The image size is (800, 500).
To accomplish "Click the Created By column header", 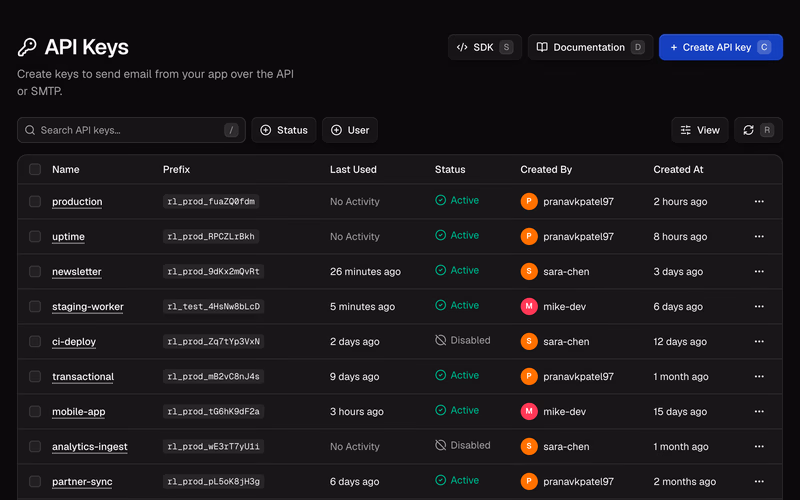I will point(546,169).
